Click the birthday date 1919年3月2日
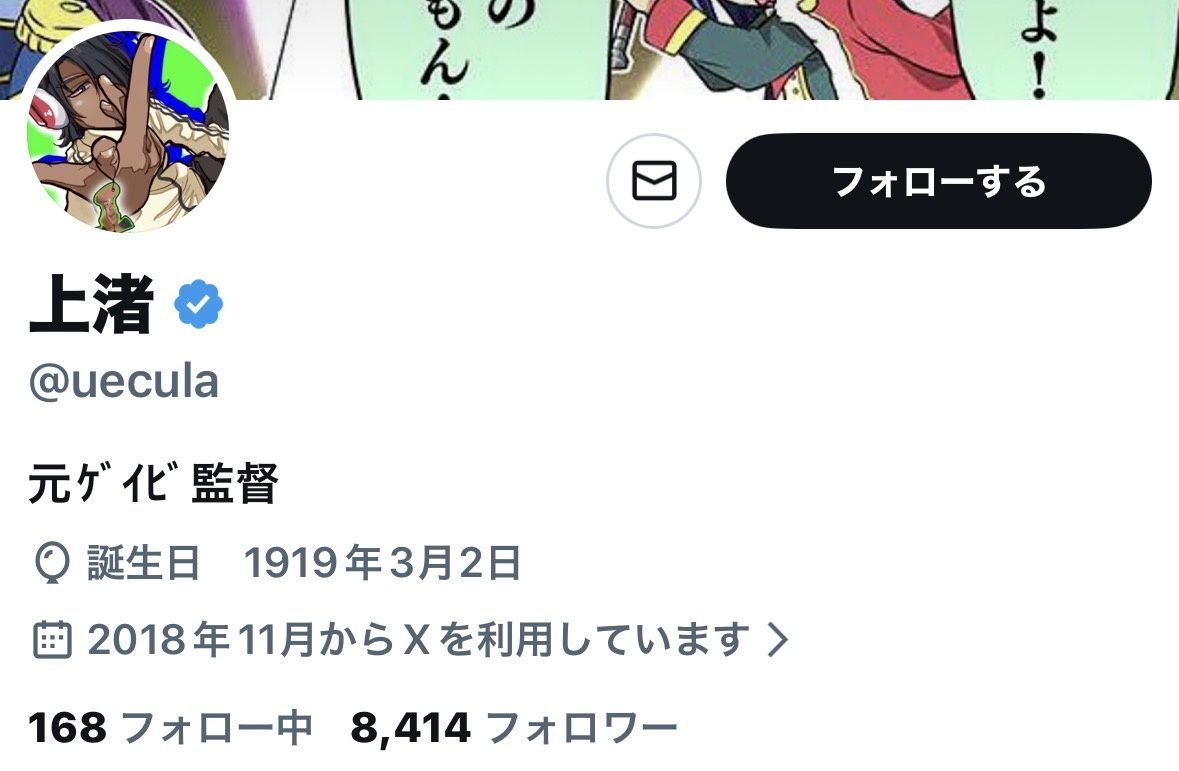1179x771 pixels. pyautogui.click(x=382, y=563)
